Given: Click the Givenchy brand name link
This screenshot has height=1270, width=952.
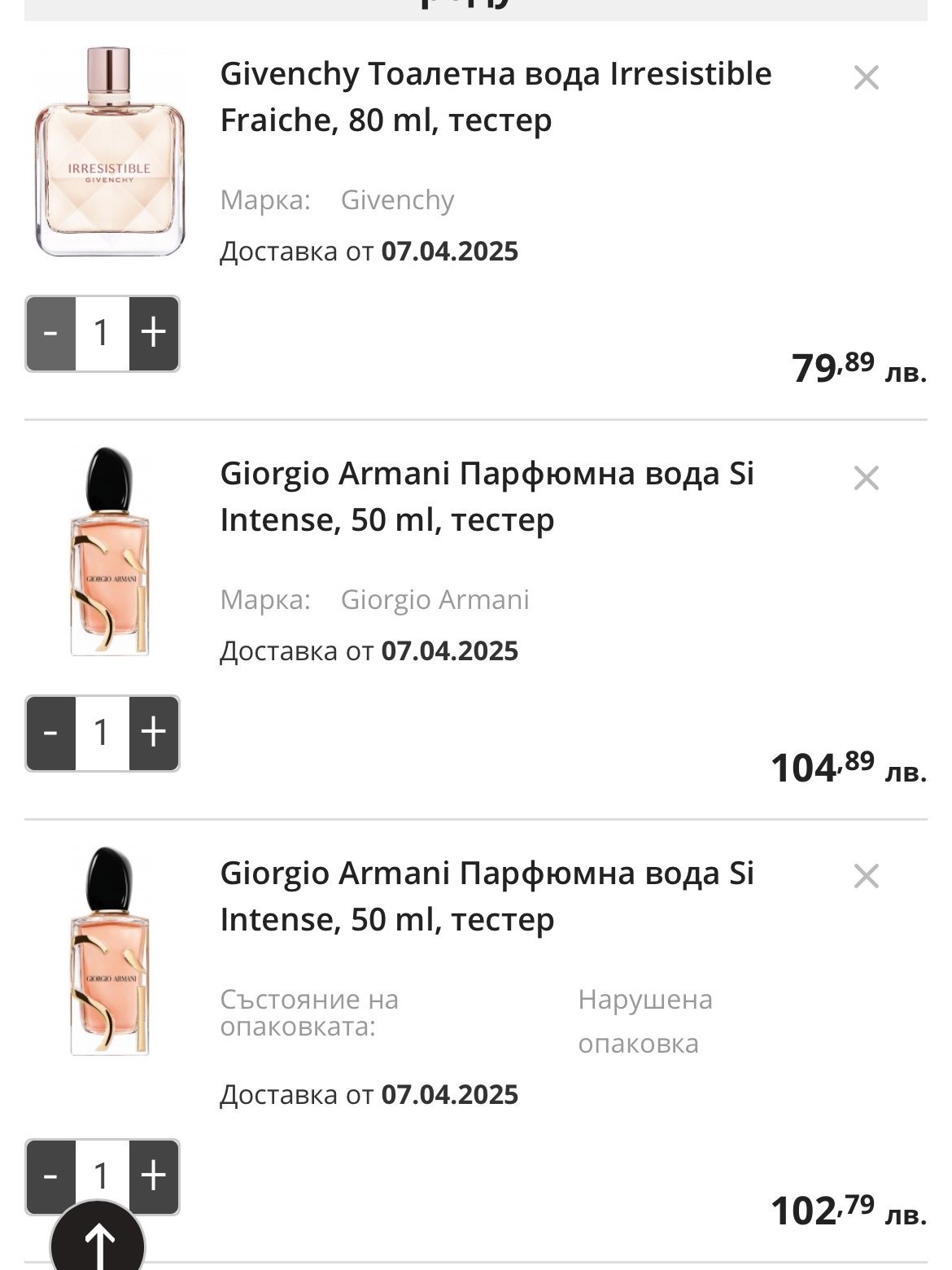Looking at the screenshot, I should (x=397, y=200).
